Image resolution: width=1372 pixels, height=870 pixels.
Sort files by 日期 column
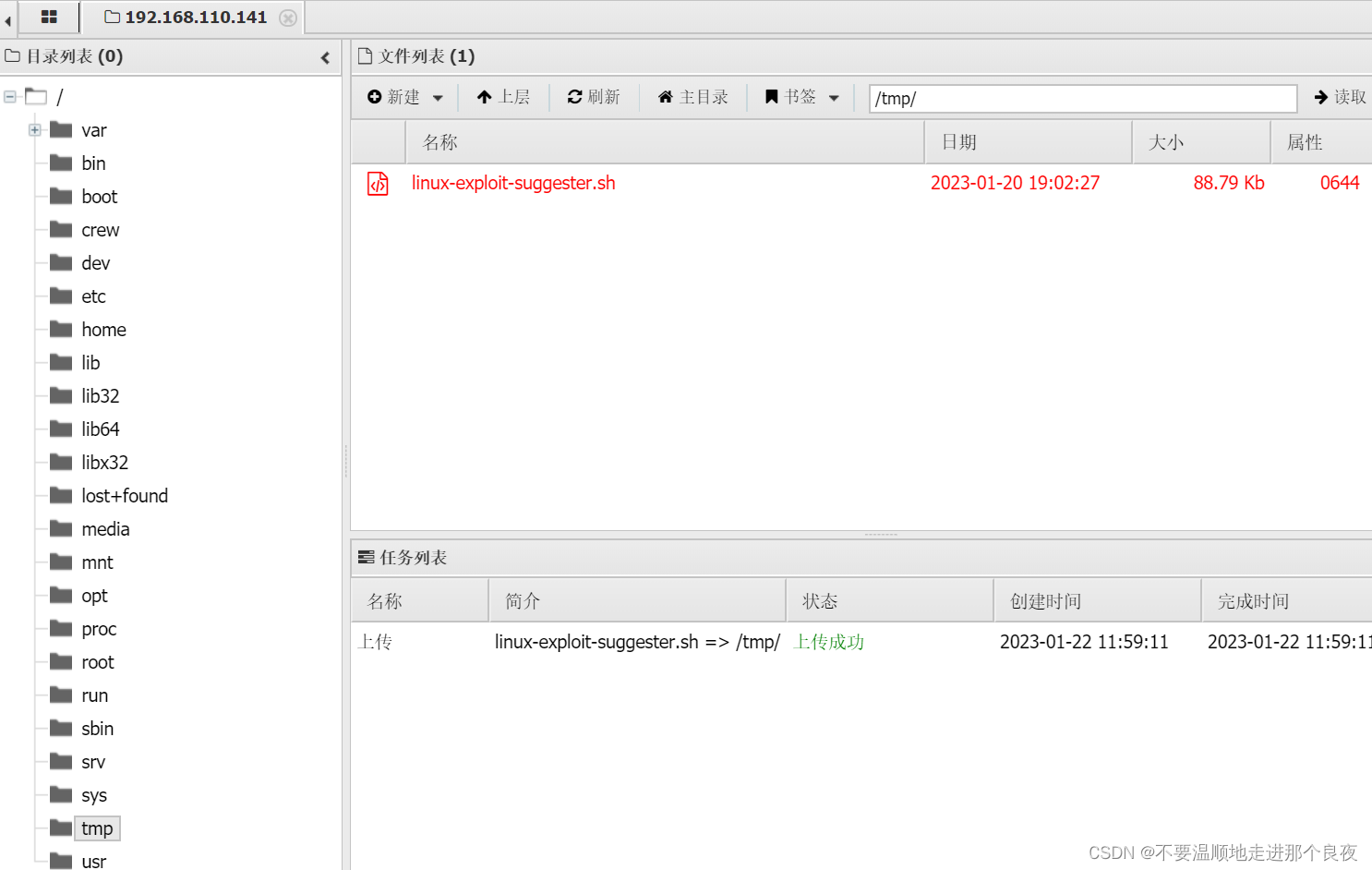[x=1029, y=142]
